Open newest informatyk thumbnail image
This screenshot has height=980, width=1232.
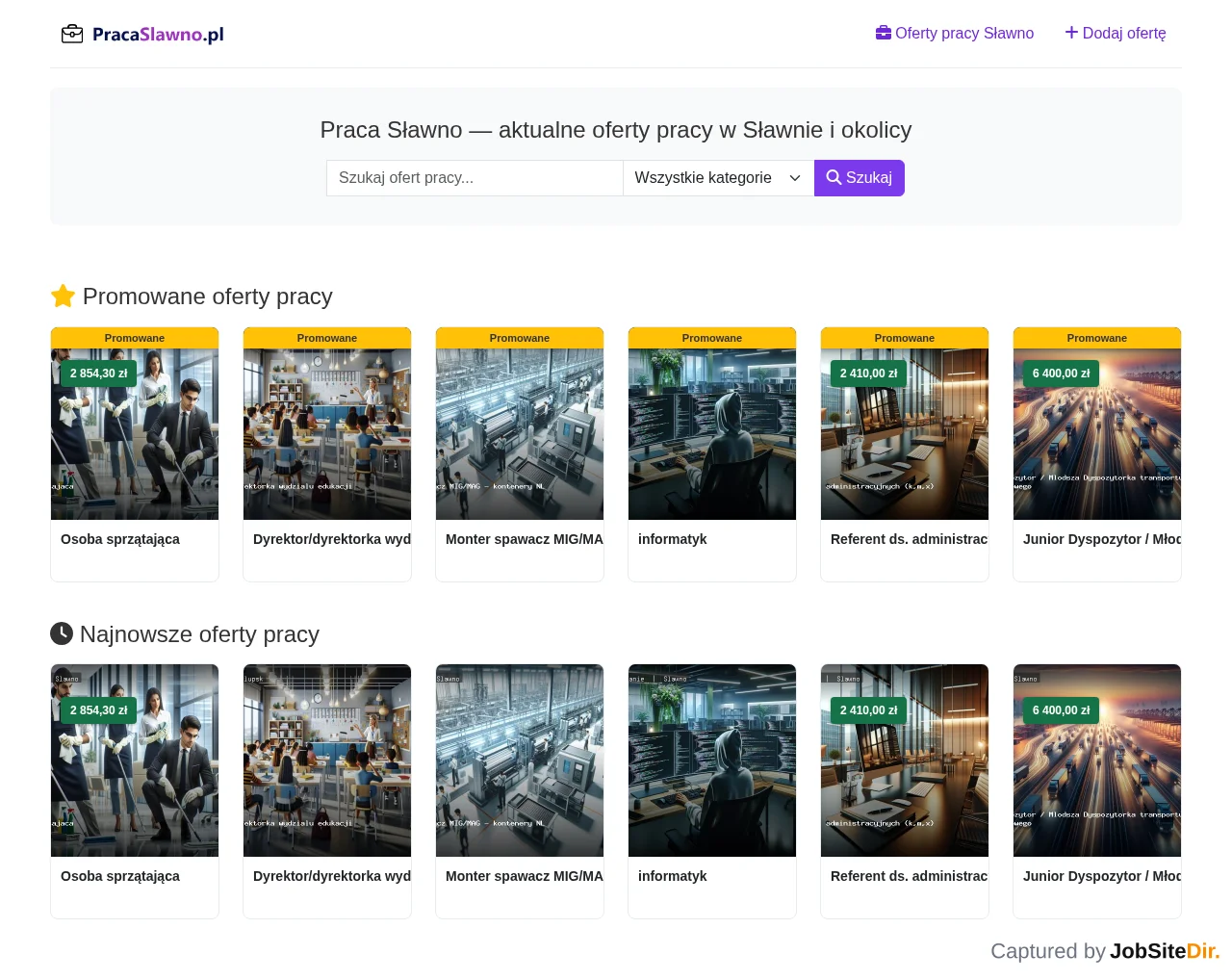tap(712, 761)
